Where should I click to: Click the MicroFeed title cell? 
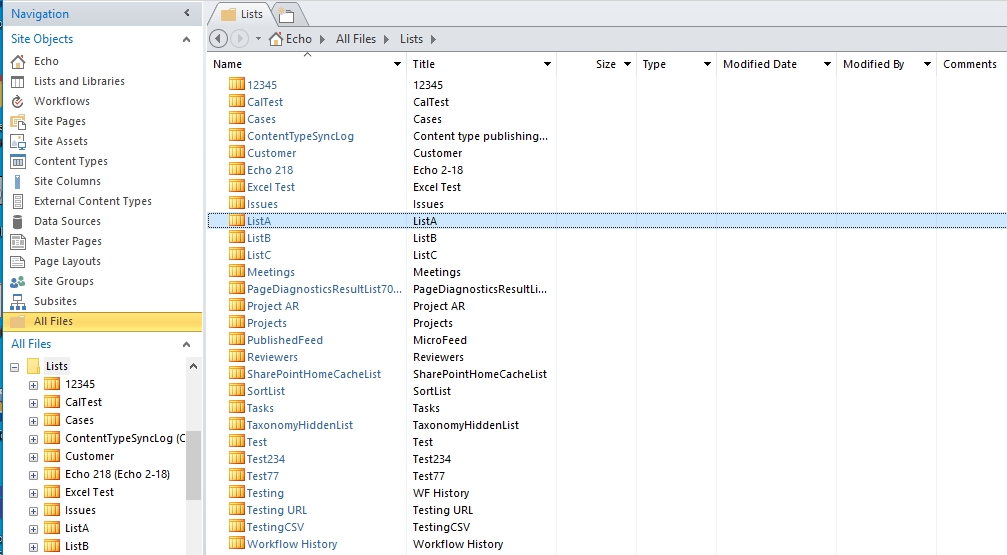click(x=440, y=340)
